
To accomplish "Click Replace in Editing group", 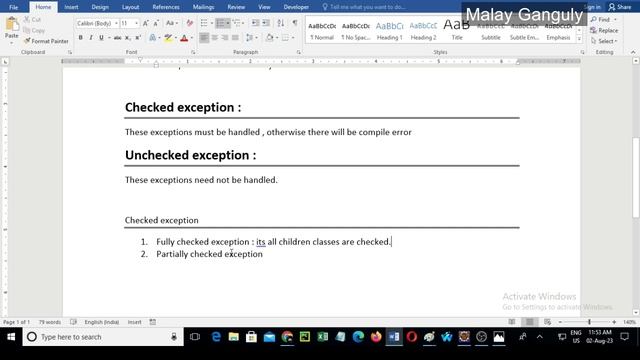I will [604, 30].
